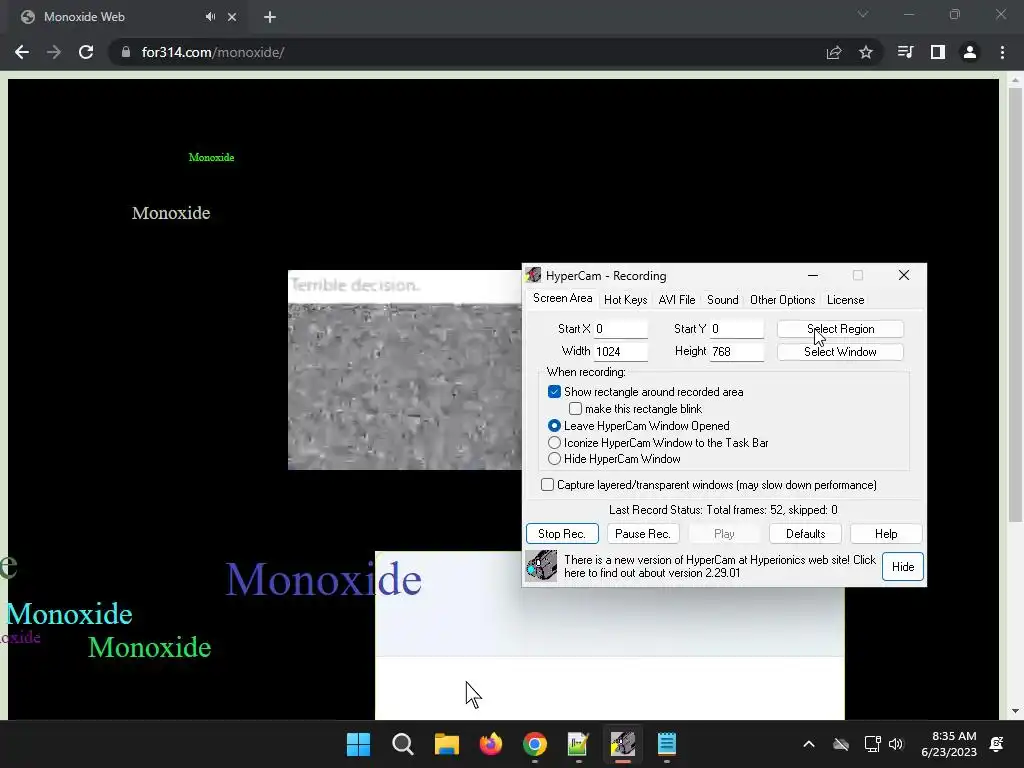Open Windows taskbar search
Image resolution: width=1024 pixels, height=768 pixels.
(402, 744)
